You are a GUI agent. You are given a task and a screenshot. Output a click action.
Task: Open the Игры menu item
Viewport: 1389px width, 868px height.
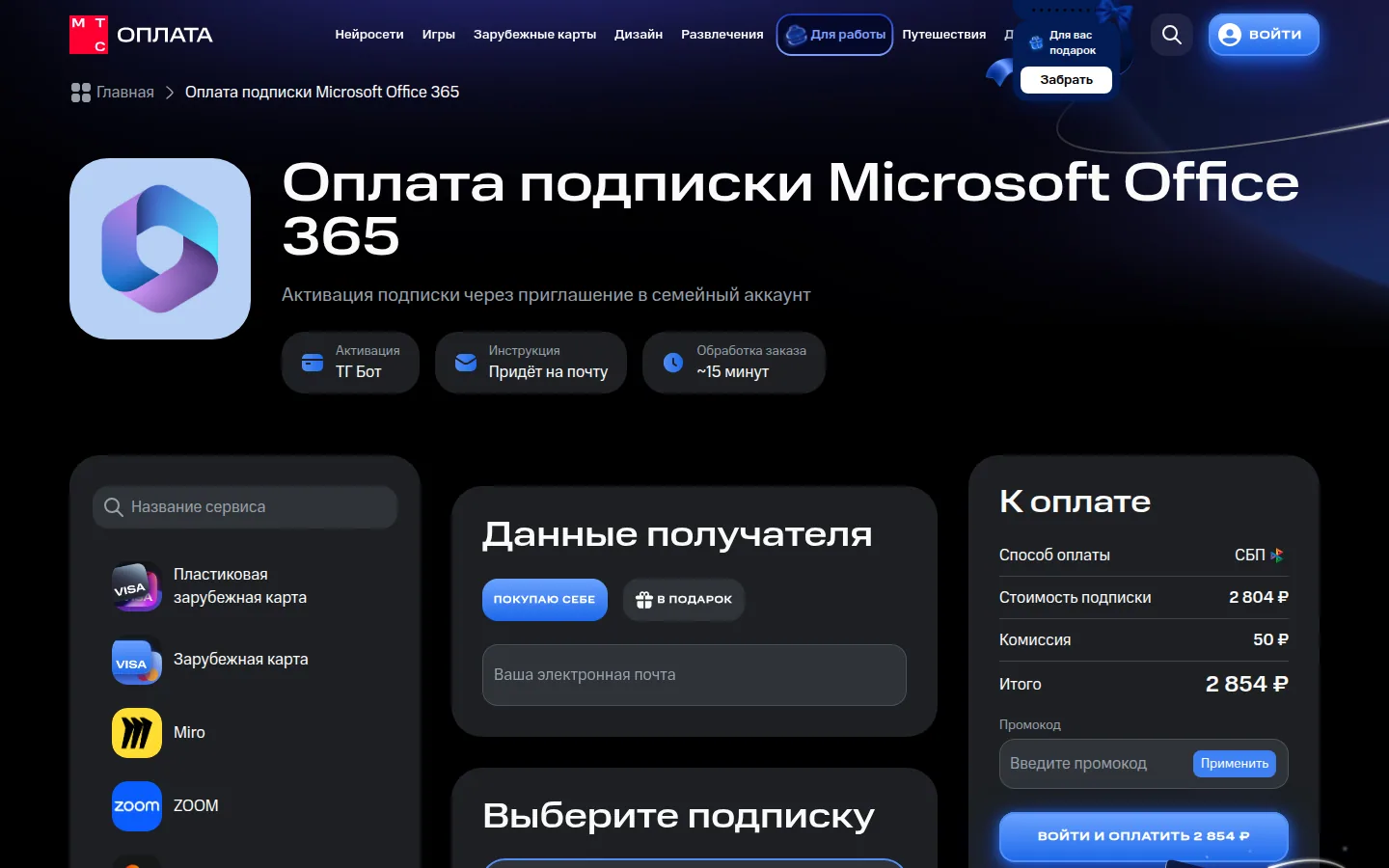(x=439, y=35)
